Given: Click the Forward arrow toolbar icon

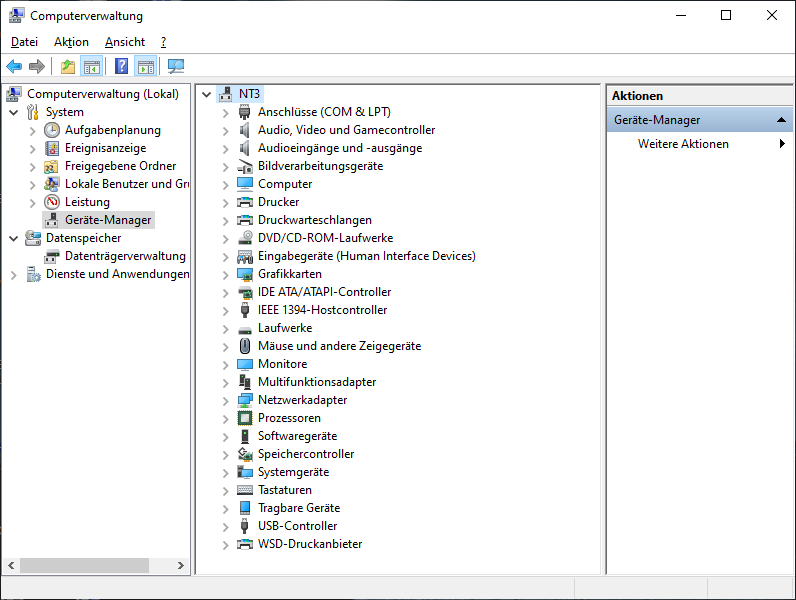Looking at the screenshot, I should click(37, 66).
